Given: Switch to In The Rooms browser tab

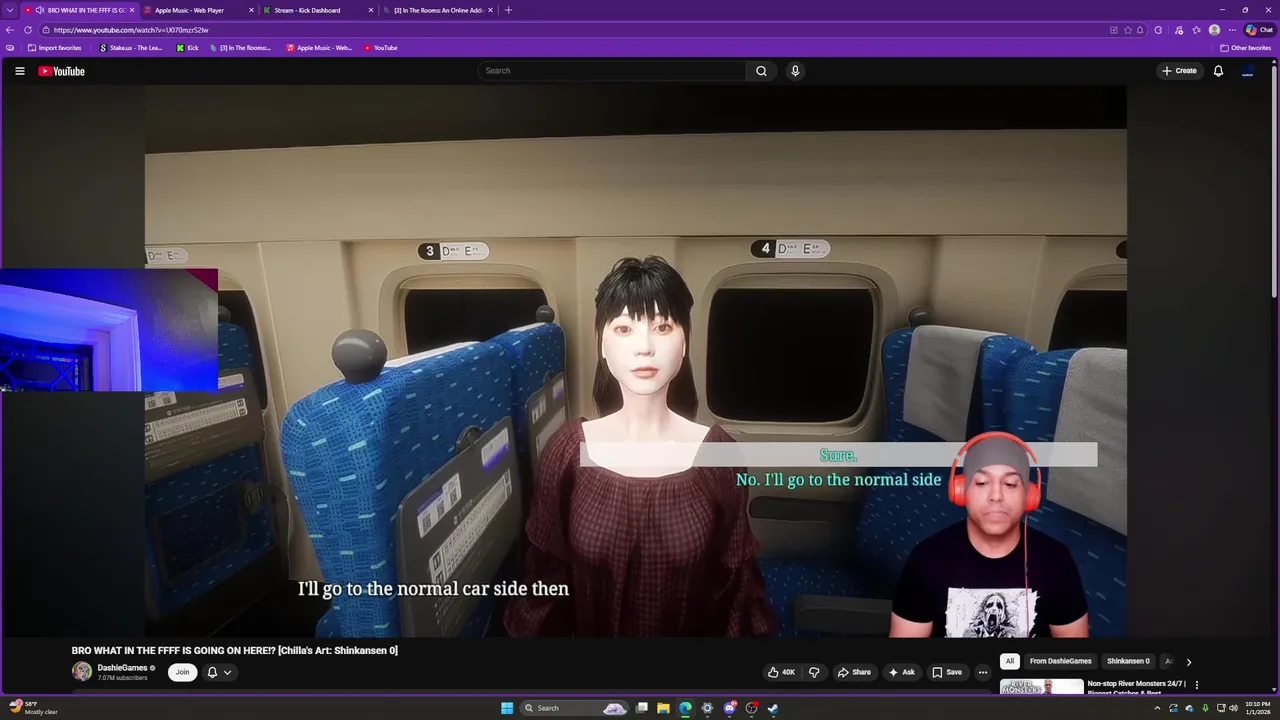Looking at the screenshot, I should [437, 10].
